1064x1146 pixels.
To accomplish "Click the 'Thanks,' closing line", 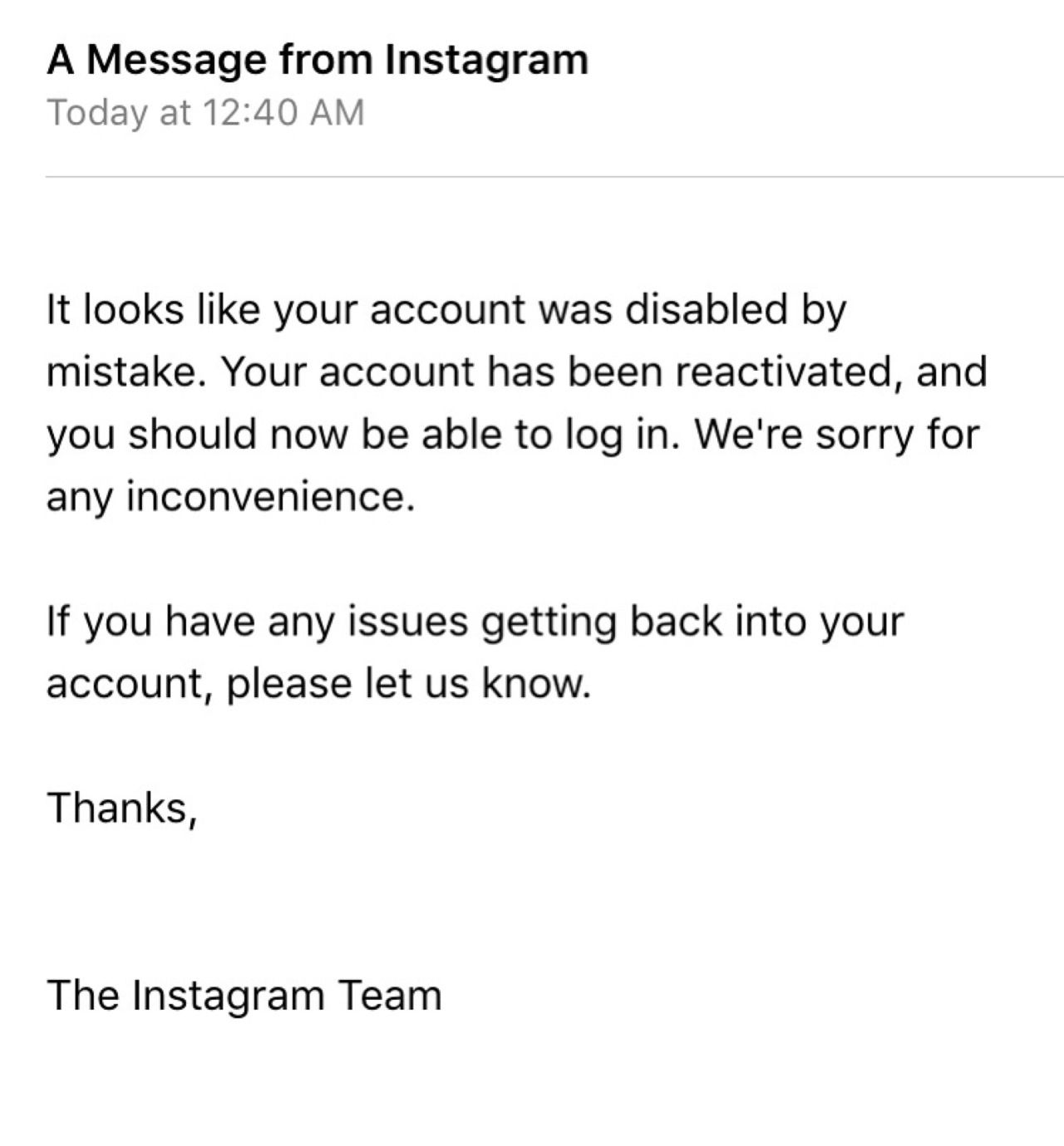I will tap(122, 807).
